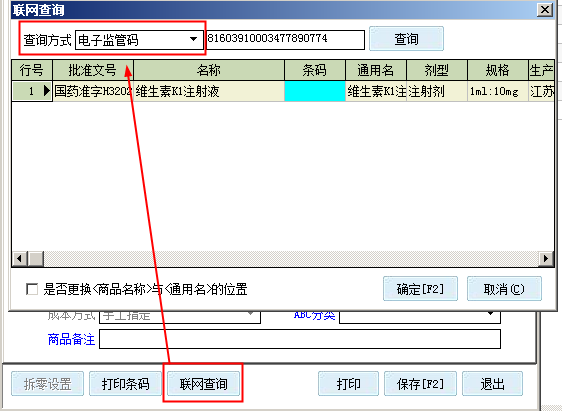This screenshot has width=562, height=411.
Task: Select the 注射剂 cell
Action: [x=437, y=91]
